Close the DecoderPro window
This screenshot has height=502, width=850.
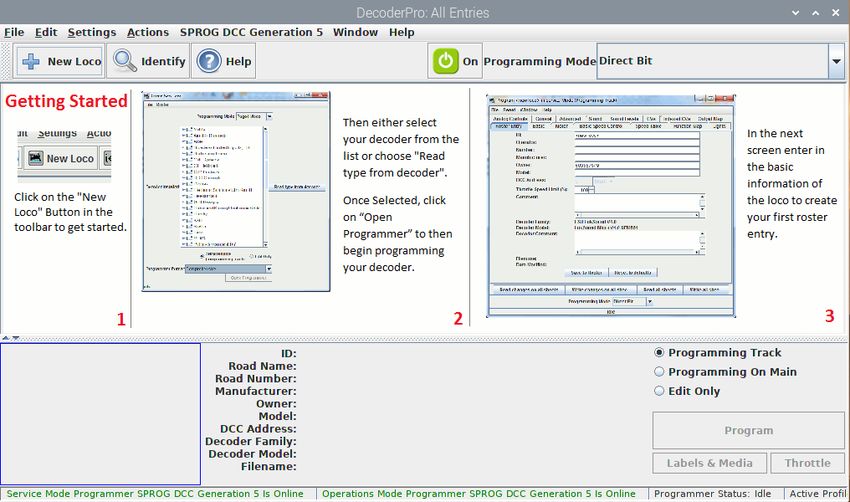coord(835,12)
